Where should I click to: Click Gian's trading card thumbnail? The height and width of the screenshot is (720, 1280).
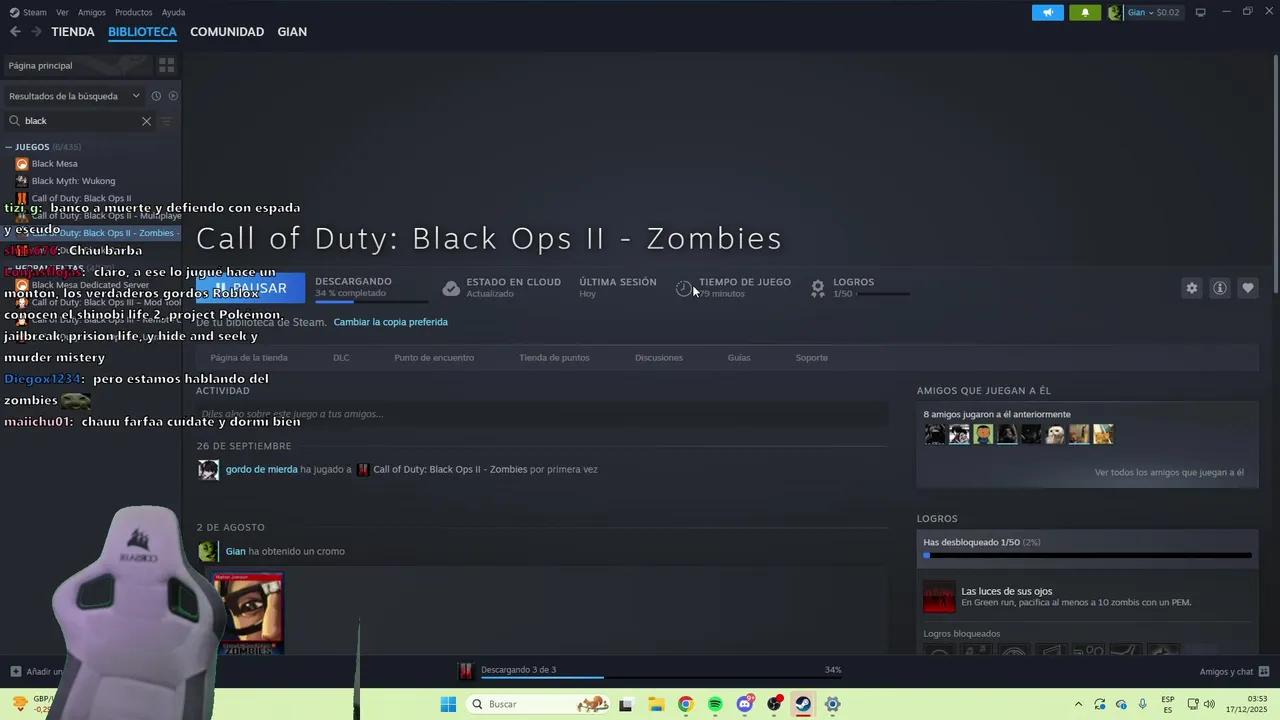pyautogui.click(x=248, y=613)
